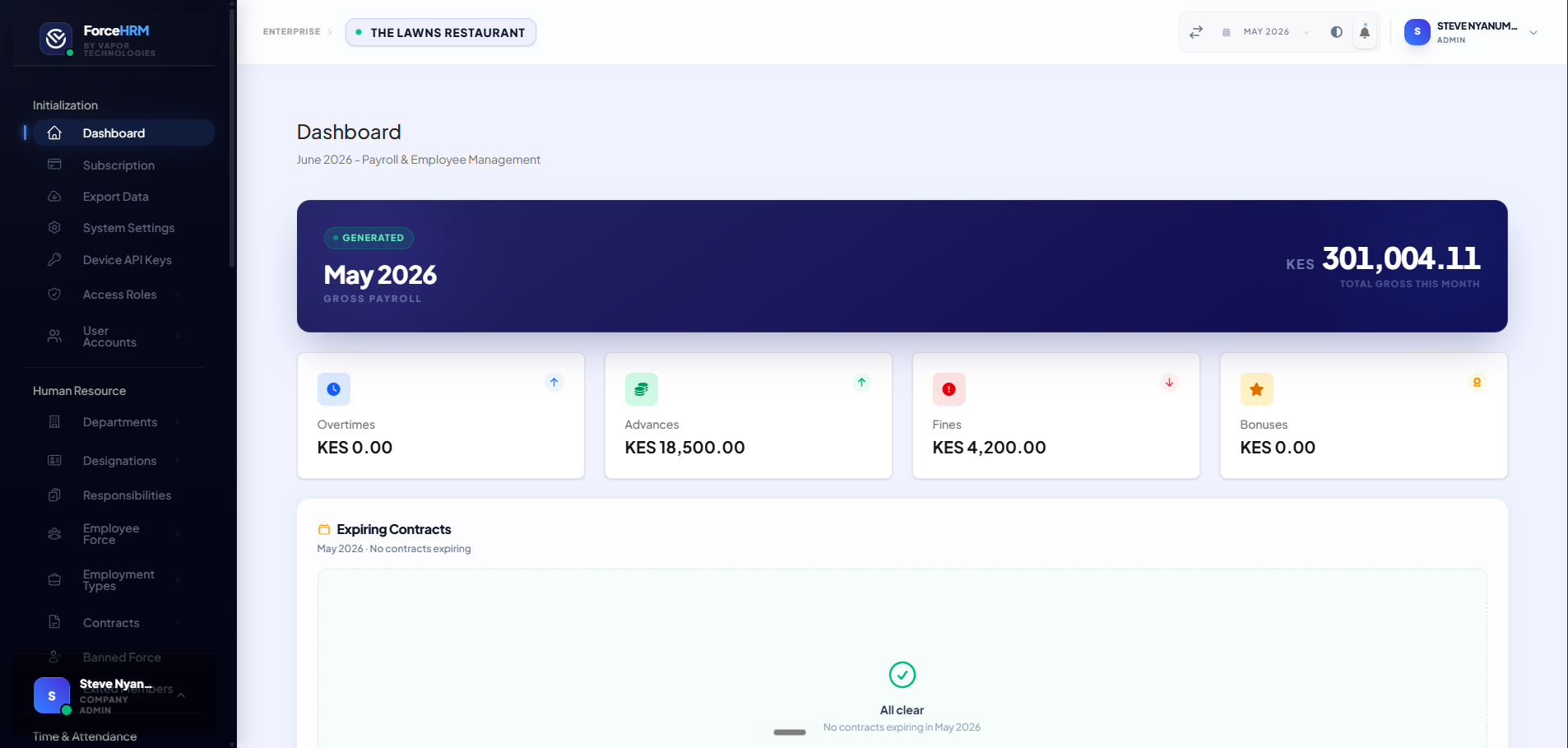This screenshot has height=748, width=1568.
Task: Click the User Accounts people icon
Action: click(54, 336)
